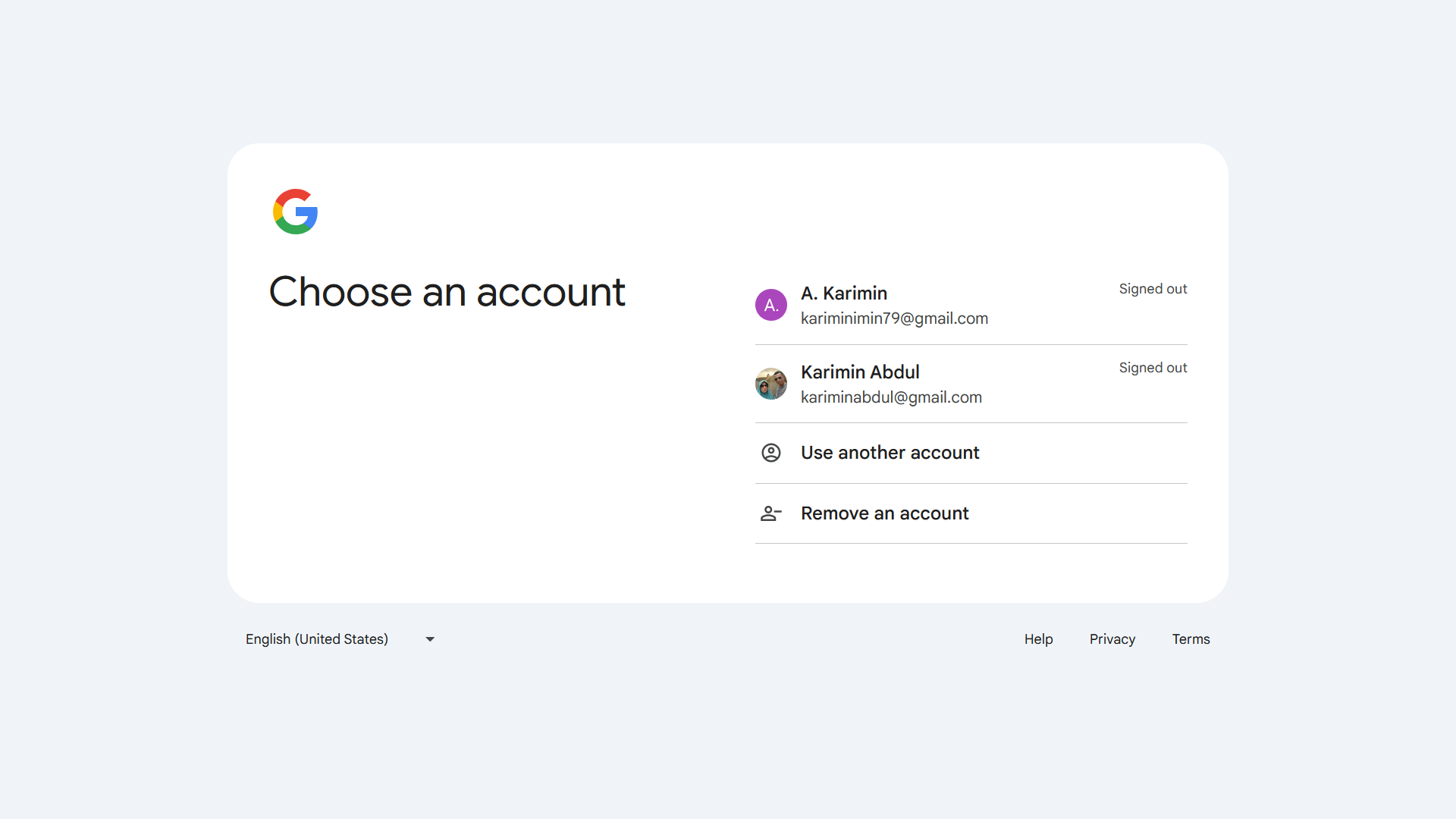Open the Privacy link
Image resolution: width=1456 pixels, height=819 pixels.
click(1112, 639)
